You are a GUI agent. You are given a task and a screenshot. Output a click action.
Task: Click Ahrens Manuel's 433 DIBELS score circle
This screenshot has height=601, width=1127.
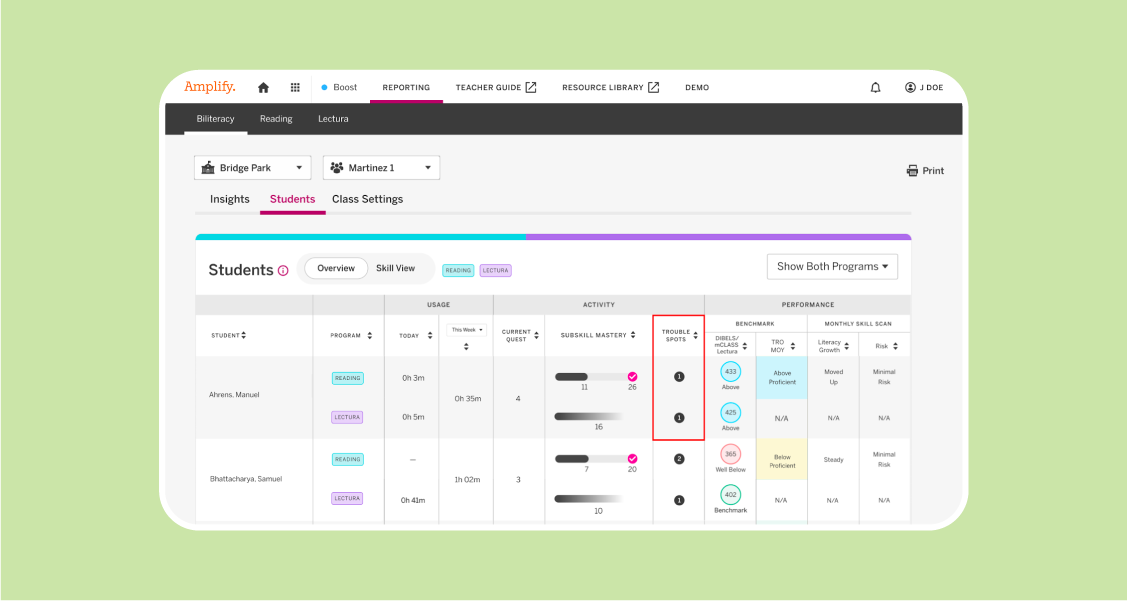coord(731,371)
